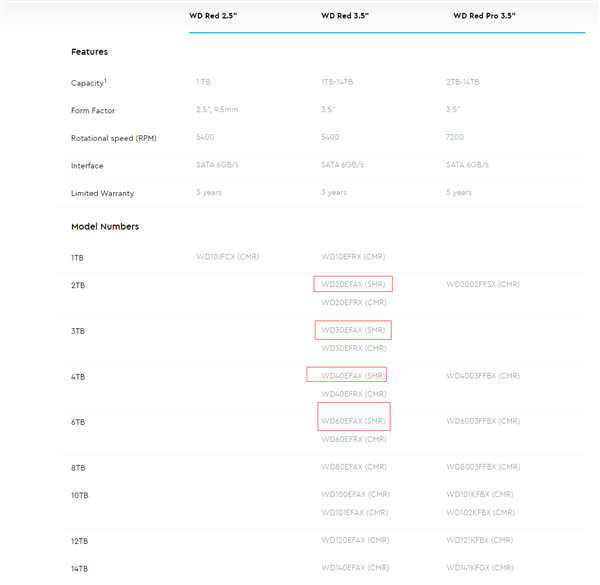Click the 3TB row label
This screenshot has height=585, width=600.
point(78,331)
